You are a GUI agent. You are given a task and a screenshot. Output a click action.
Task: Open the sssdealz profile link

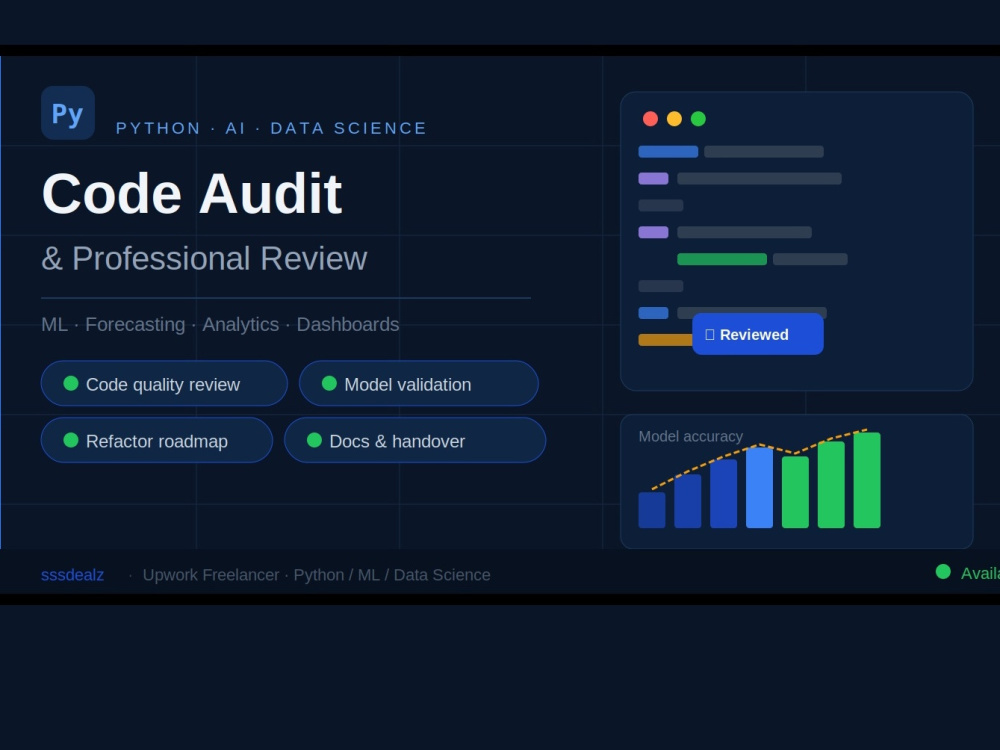point(72,575)
